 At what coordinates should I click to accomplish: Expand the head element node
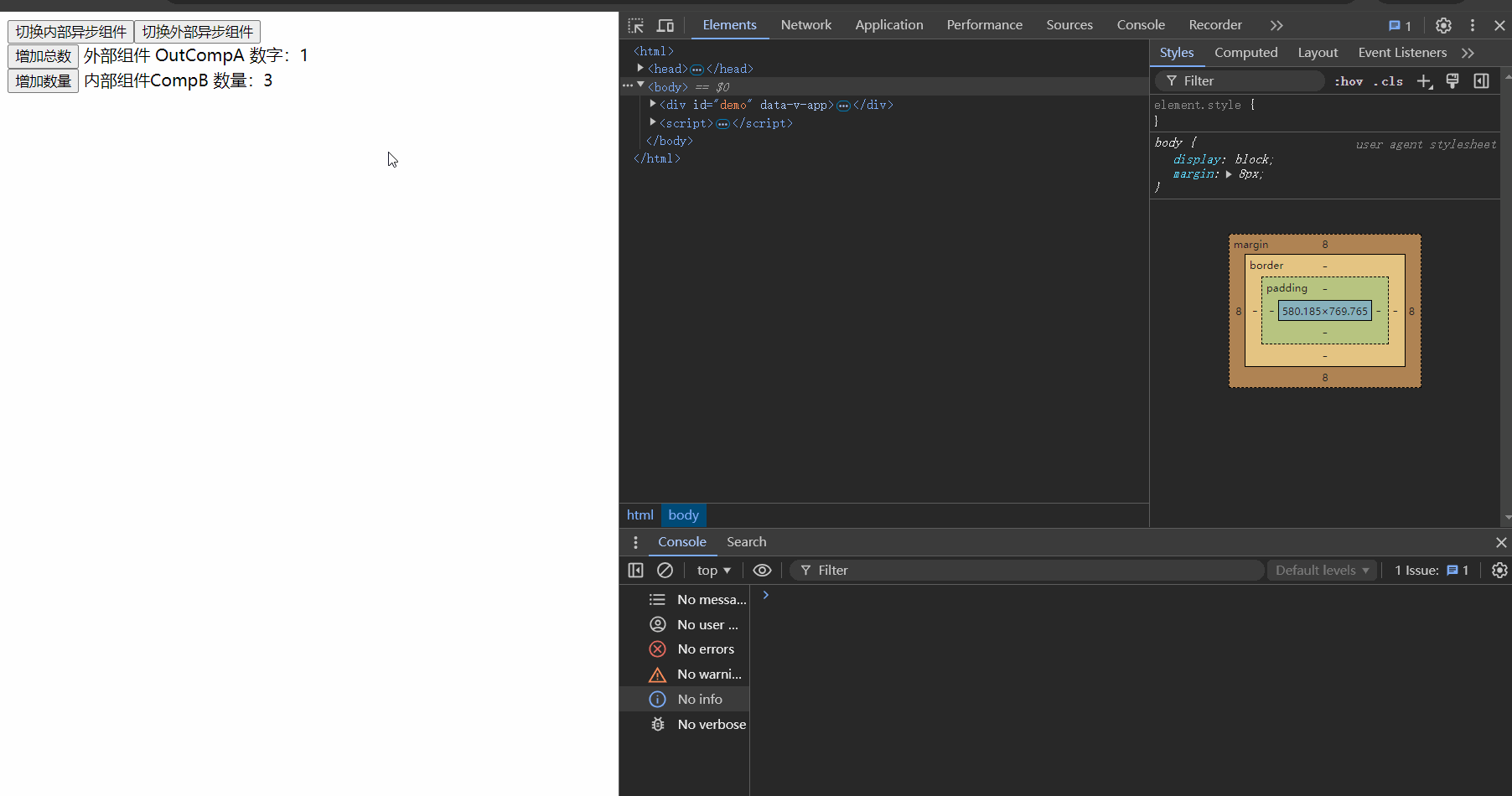640,68
